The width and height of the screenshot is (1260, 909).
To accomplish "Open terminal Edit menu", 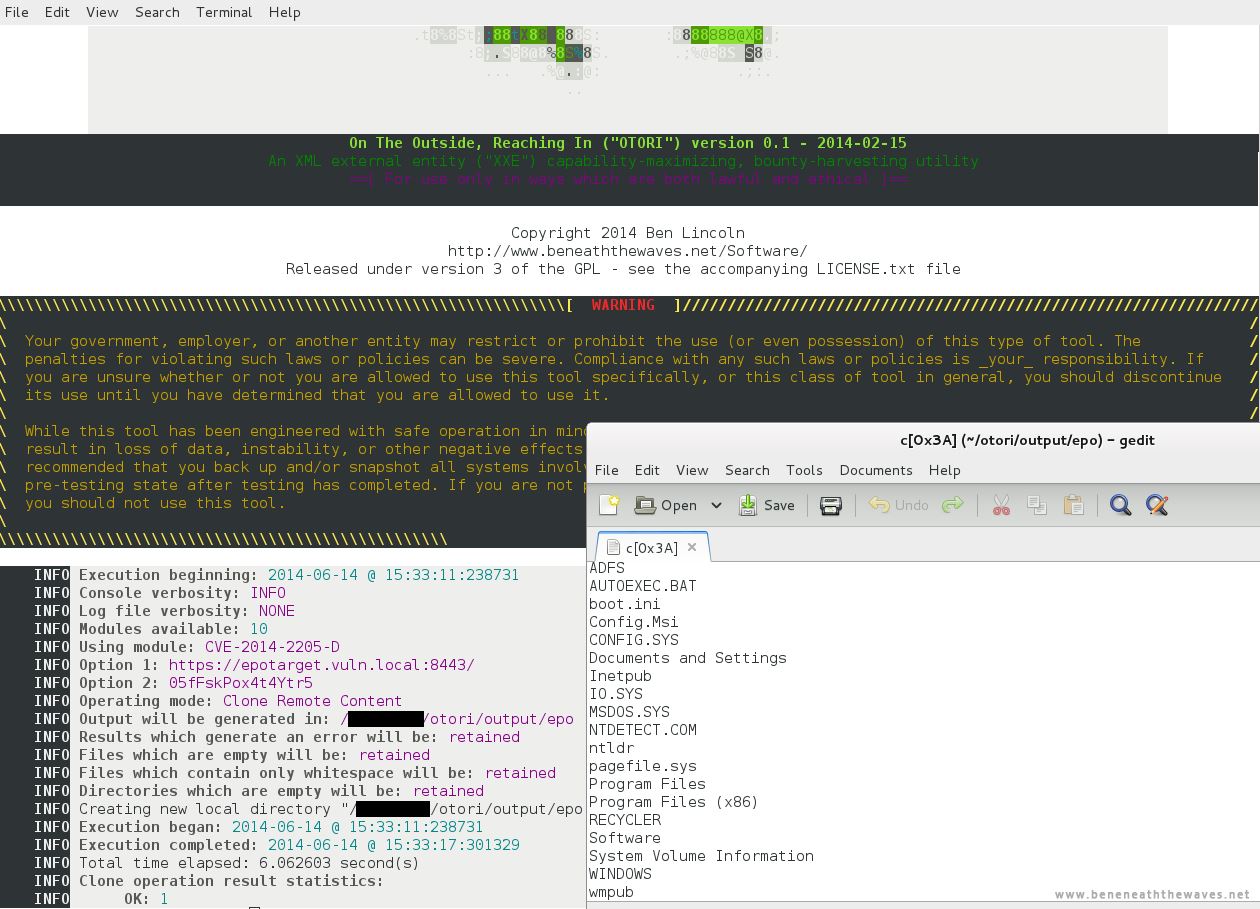I will click(x=57, y=12).
